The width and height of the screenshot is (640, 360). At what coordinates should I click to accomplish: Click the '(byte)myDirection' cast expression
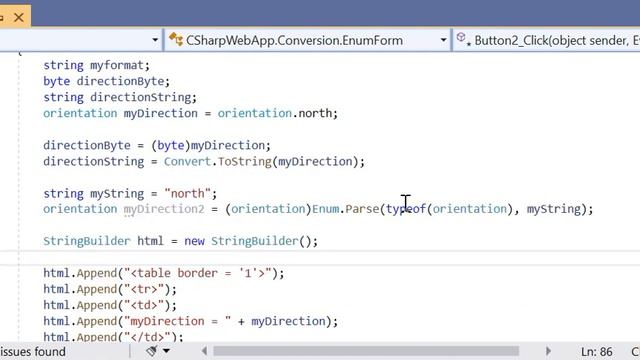pos(208,145)
